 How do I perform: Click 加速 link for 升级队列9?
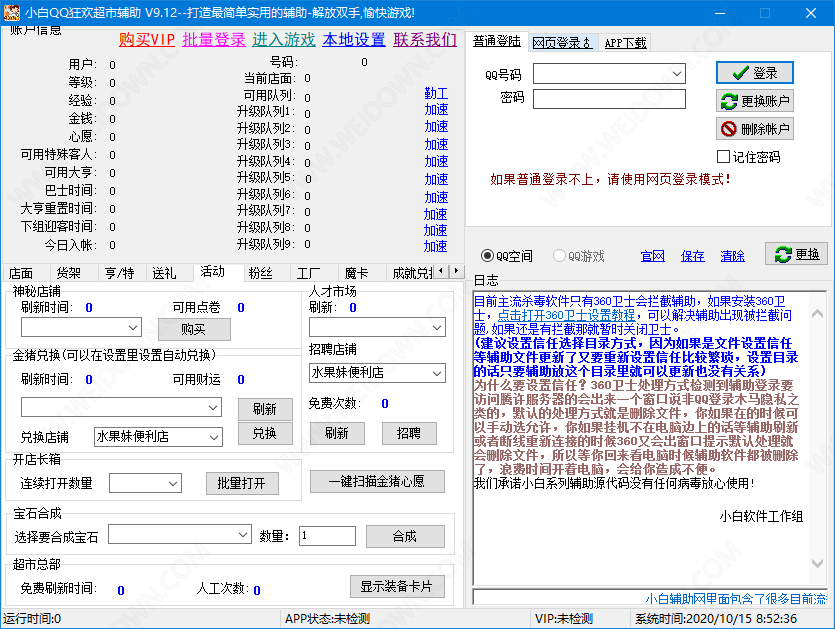[x=435, y=247]
